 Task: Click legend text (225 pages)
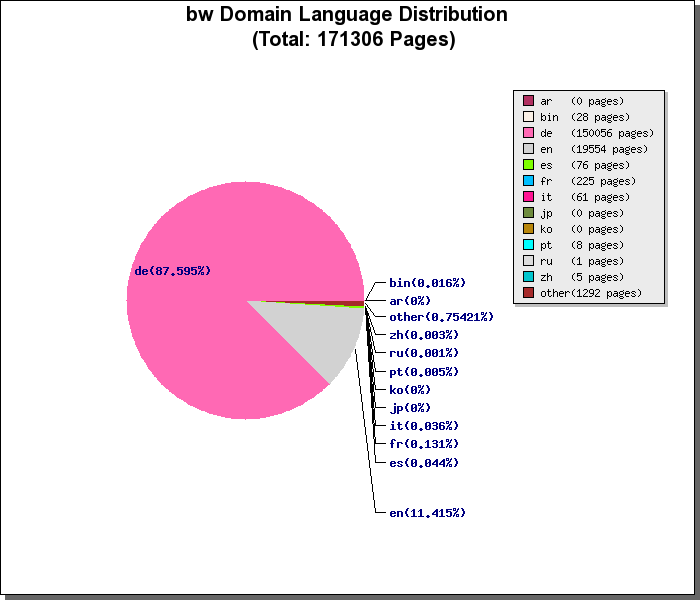click(603, 181)
